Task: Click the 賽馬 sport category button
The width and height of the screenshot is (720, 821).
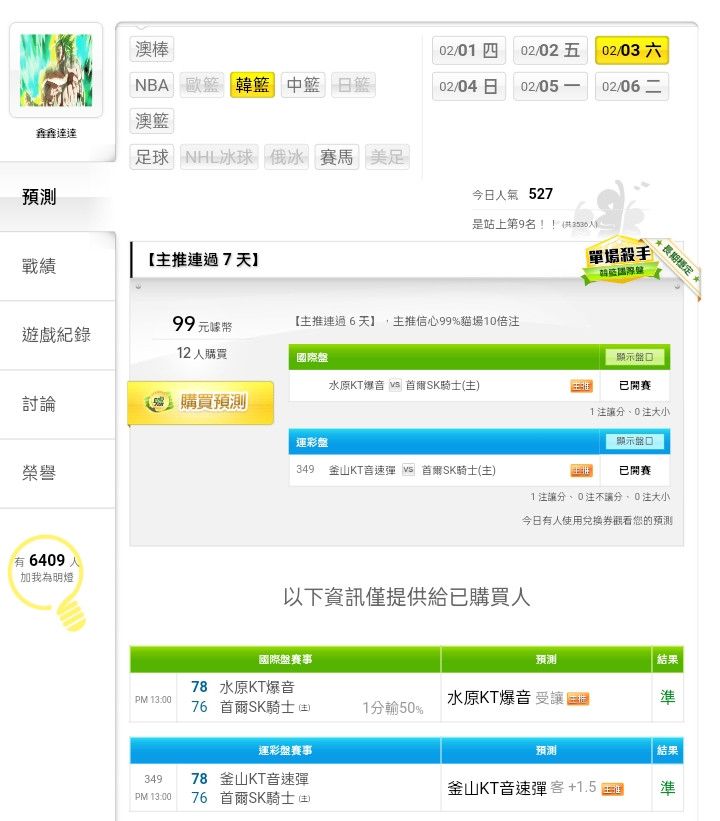Action: 337,157
